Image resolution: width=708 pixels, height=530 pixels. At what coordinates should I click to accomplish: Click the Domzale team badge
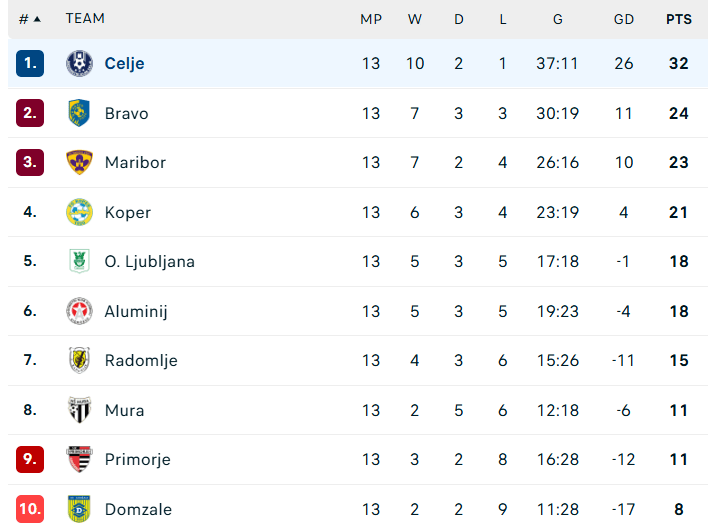click(79, 509)
